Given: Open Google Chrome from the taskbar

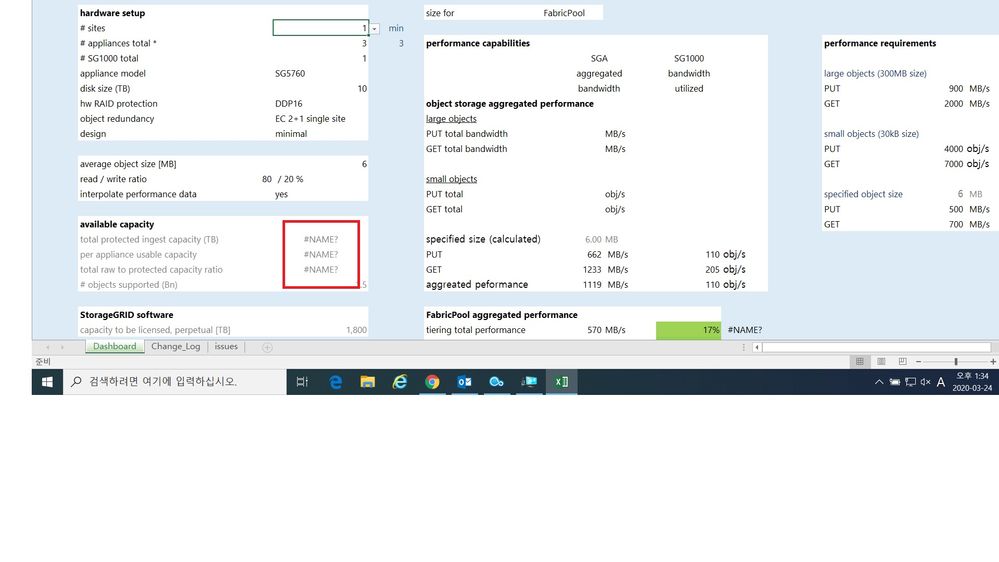Looking at the screenshot, I should point(432,382).
